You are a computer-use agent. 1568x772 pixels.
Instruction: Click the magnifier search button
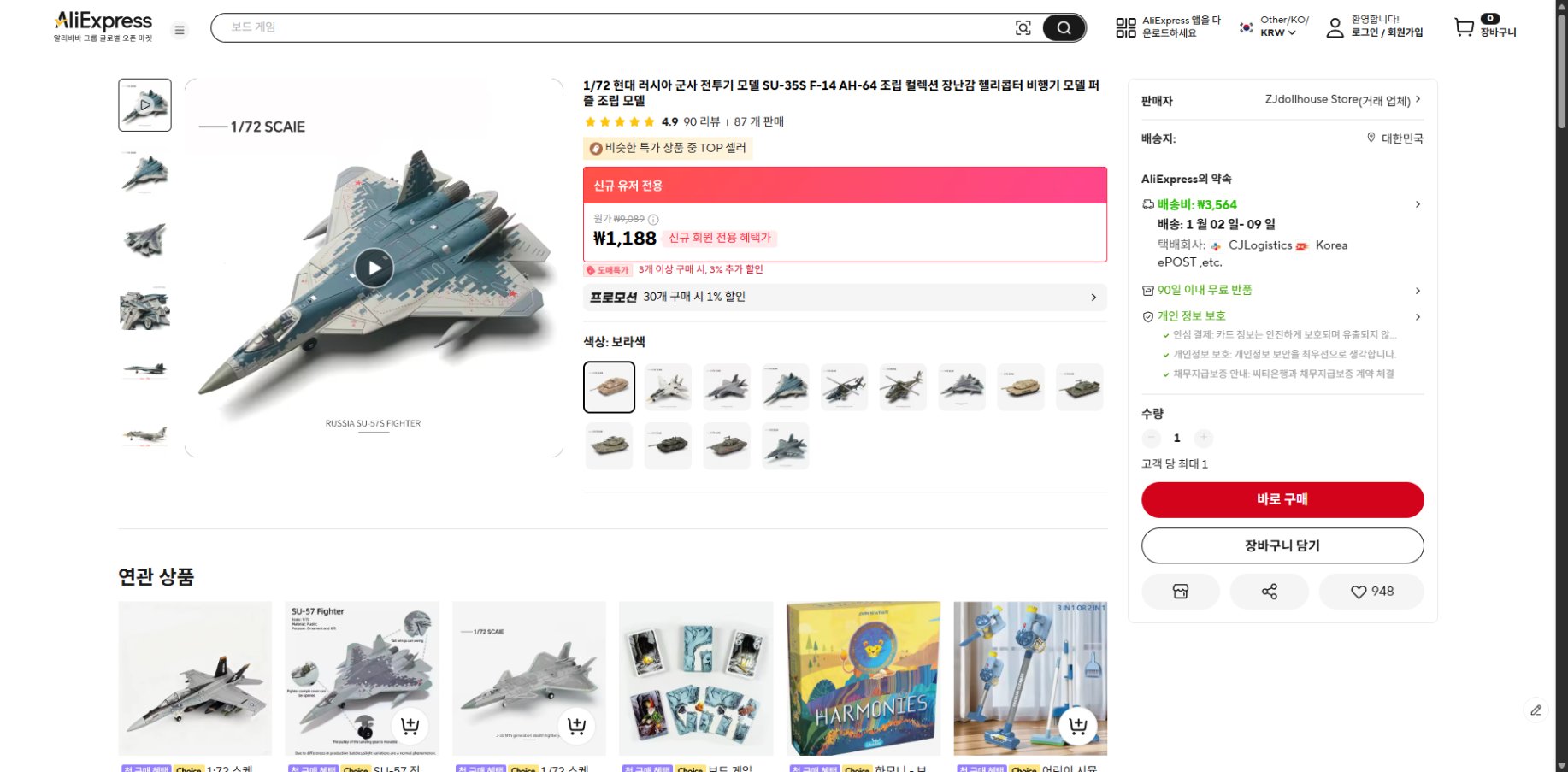pyautogui.click(x=1063, y=27)
